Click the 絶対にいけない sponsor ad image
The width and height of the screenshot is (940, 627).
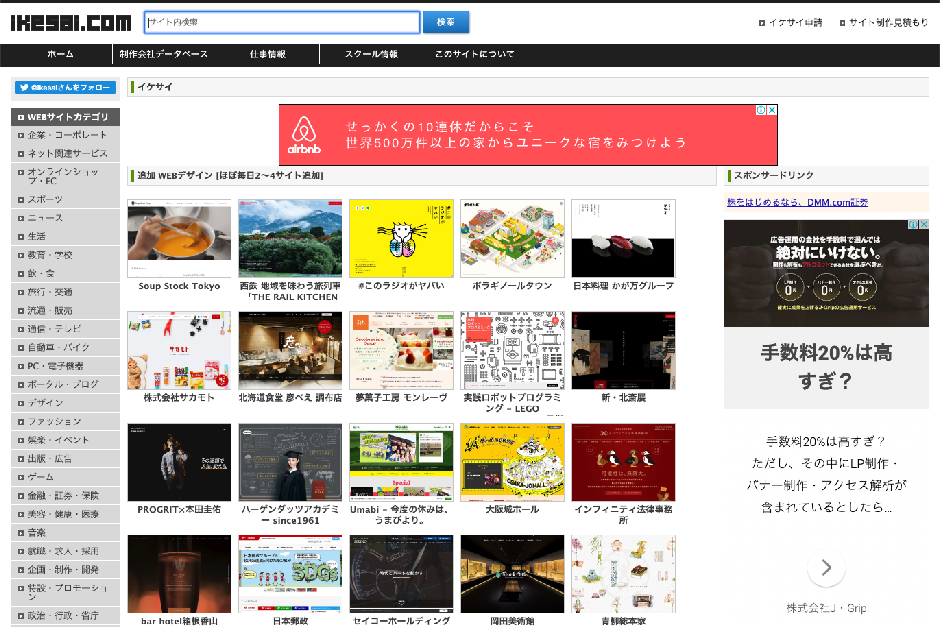(826, 273)
